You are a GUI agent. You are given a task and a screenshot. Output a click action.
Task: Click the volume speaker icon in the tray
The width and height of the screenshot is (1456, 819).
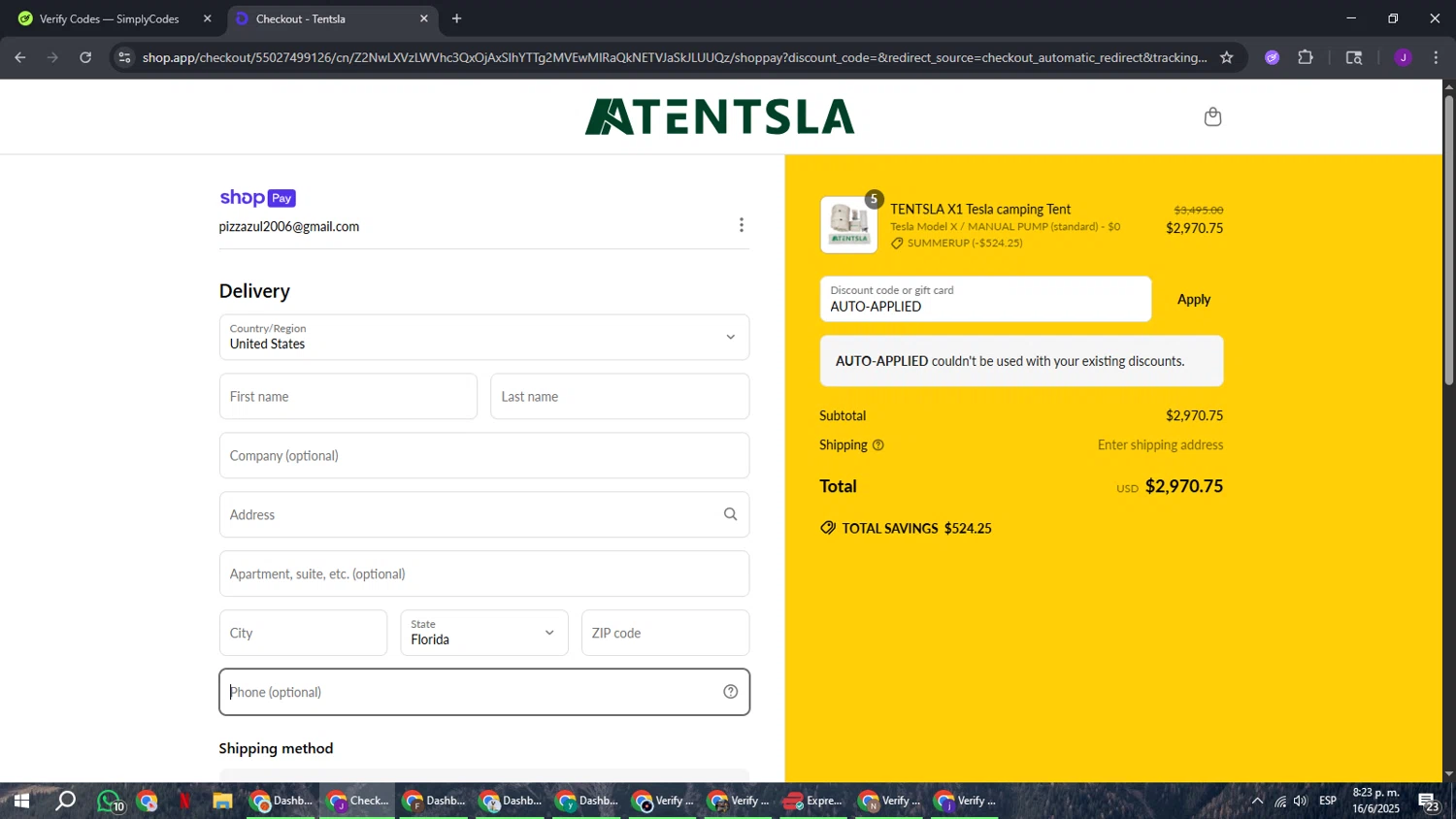point(1301,801)
